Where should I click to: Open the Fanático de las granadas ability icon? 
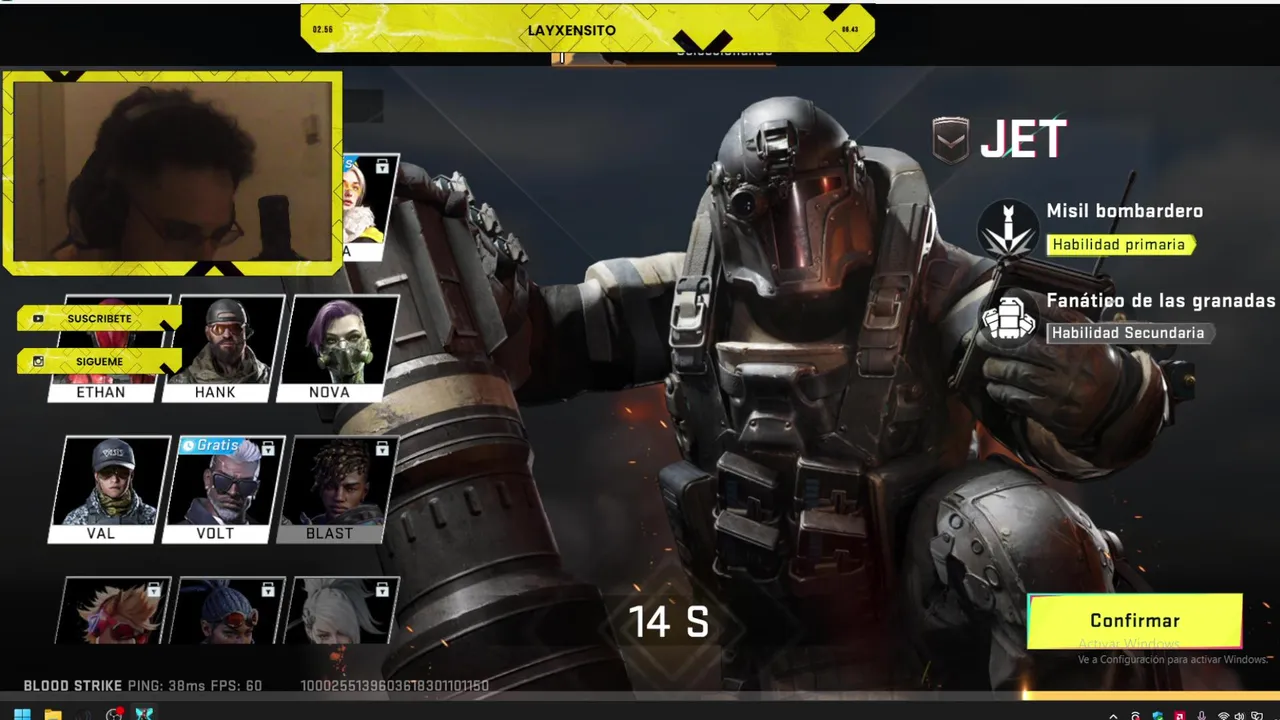tap(1008, 318)
